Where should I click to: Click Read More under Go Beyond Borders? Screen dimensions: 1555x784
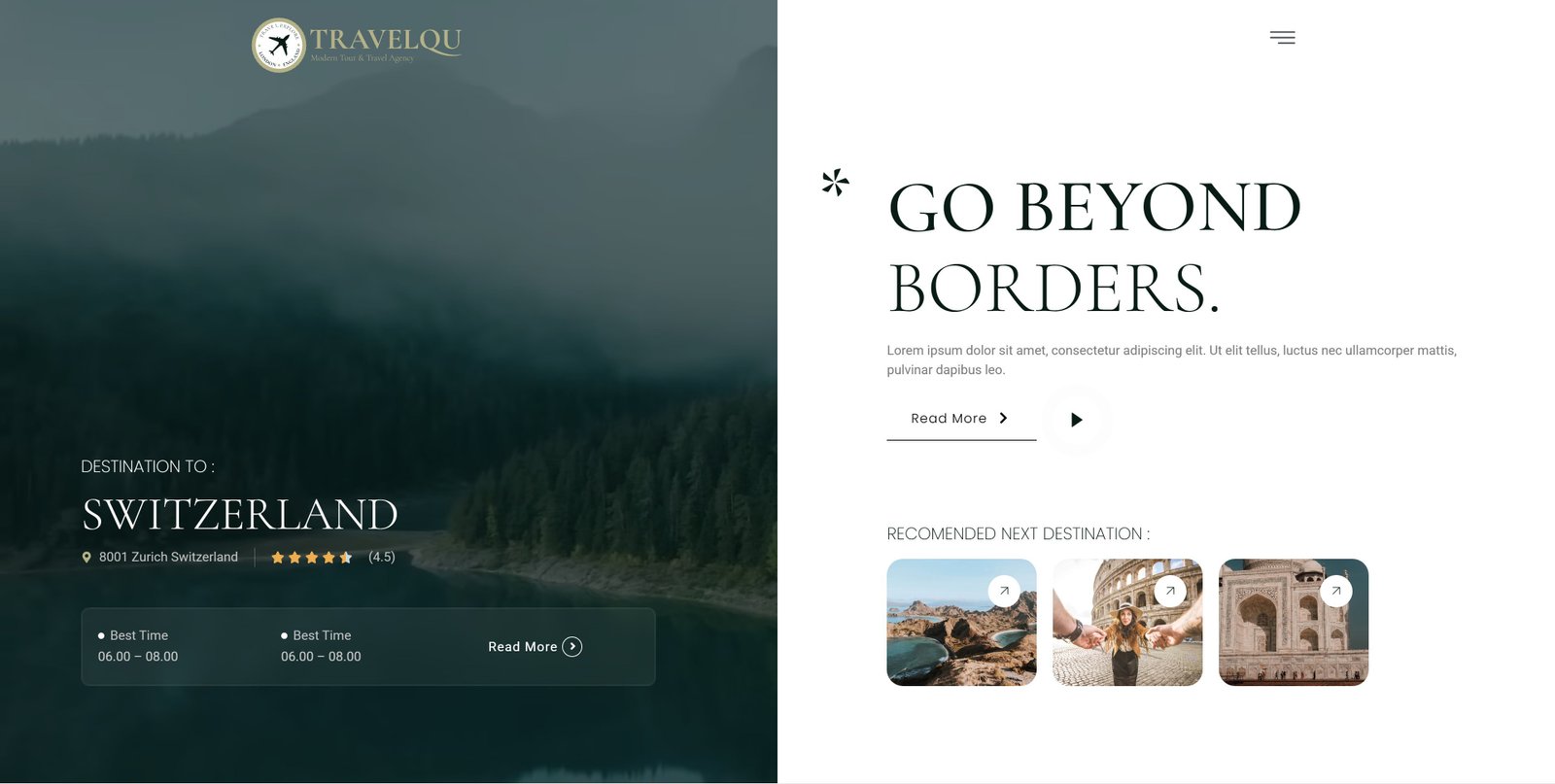tap(949, 419)
